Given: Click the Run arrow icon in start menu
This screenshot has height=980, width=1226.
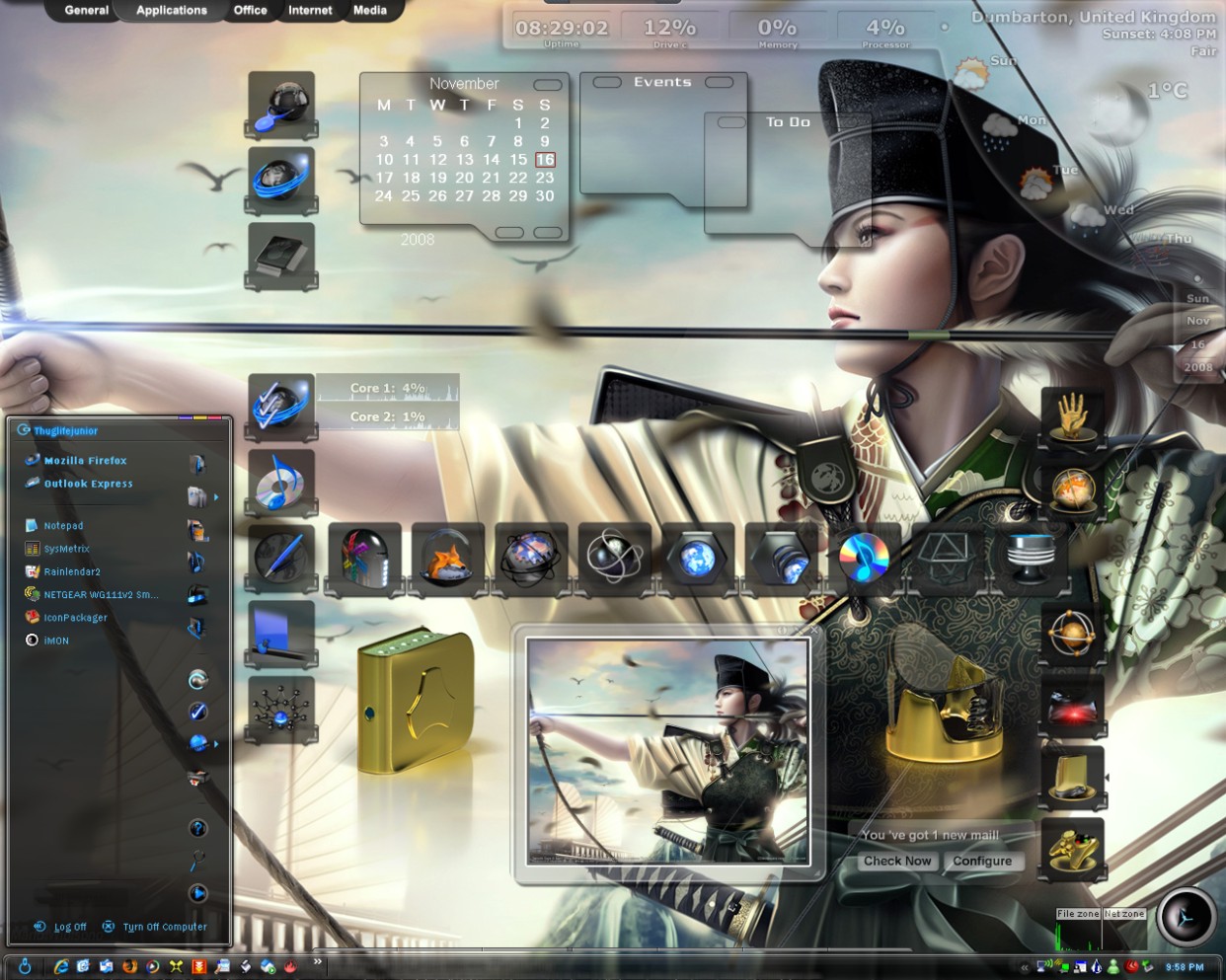Looking at the screenshot, I should pyautogui.click(x=197, y=893).
